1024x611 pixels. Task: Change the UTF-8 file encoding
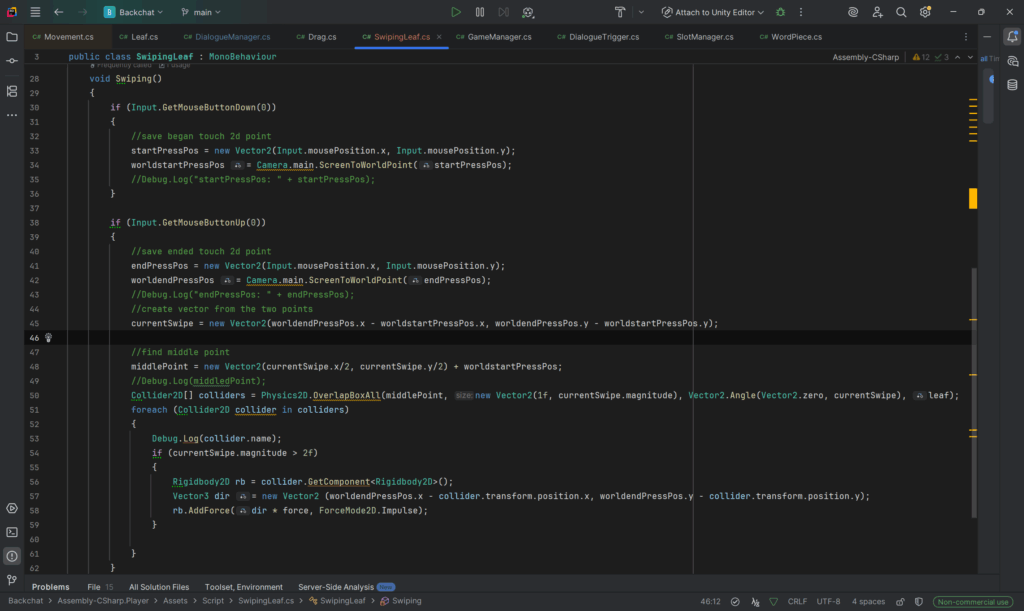click(x=828, y=602)
